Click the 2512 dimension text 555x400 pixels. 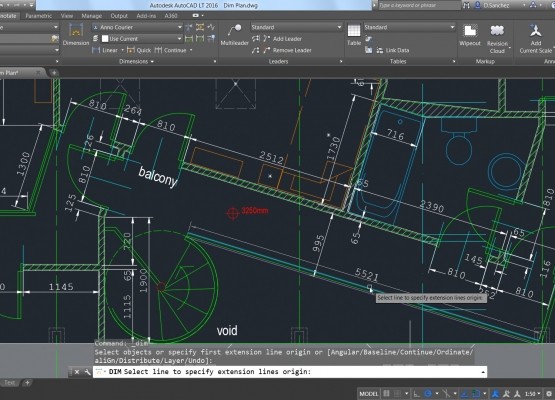coord(271,158)
